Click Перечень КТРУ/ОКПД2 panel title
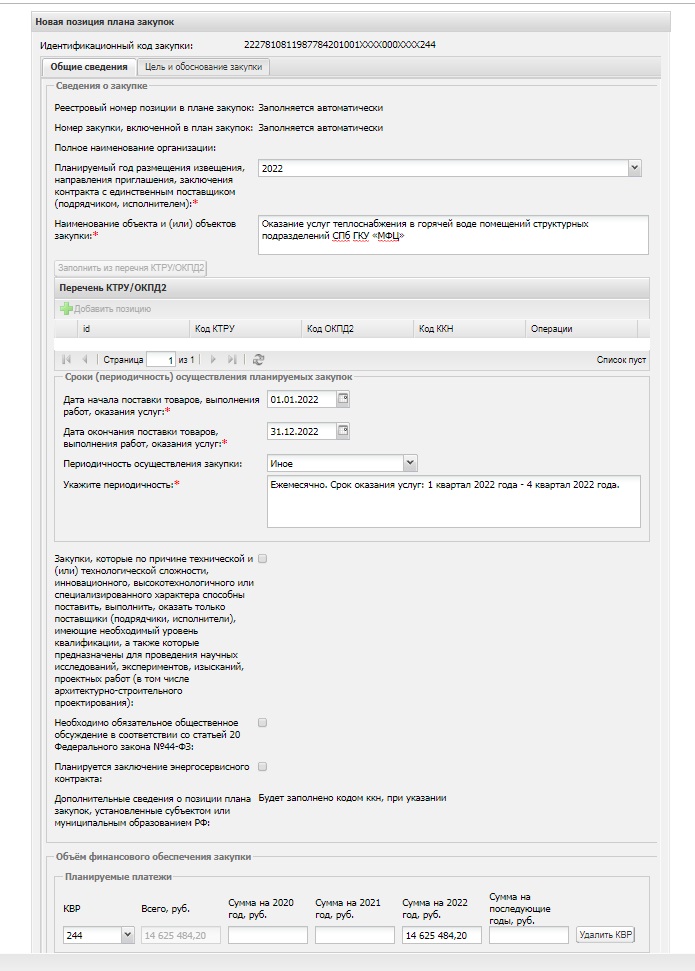Viewport: 695px width, 971px height. click(x=113, y=288)
